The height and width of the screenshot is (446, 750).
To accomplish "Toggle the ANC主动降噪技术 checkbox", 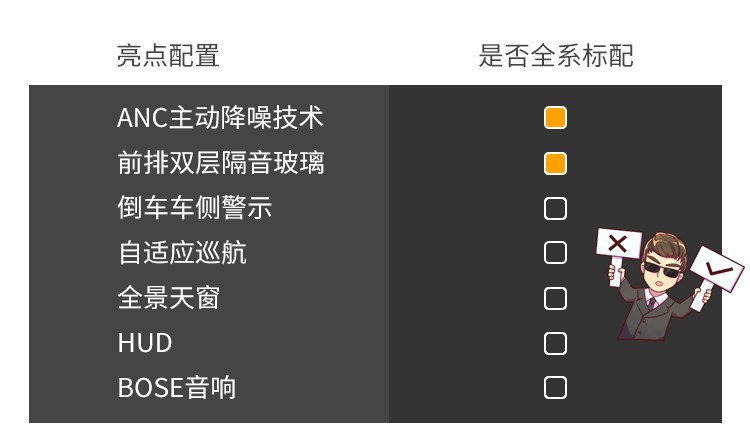I will (555, 118).
